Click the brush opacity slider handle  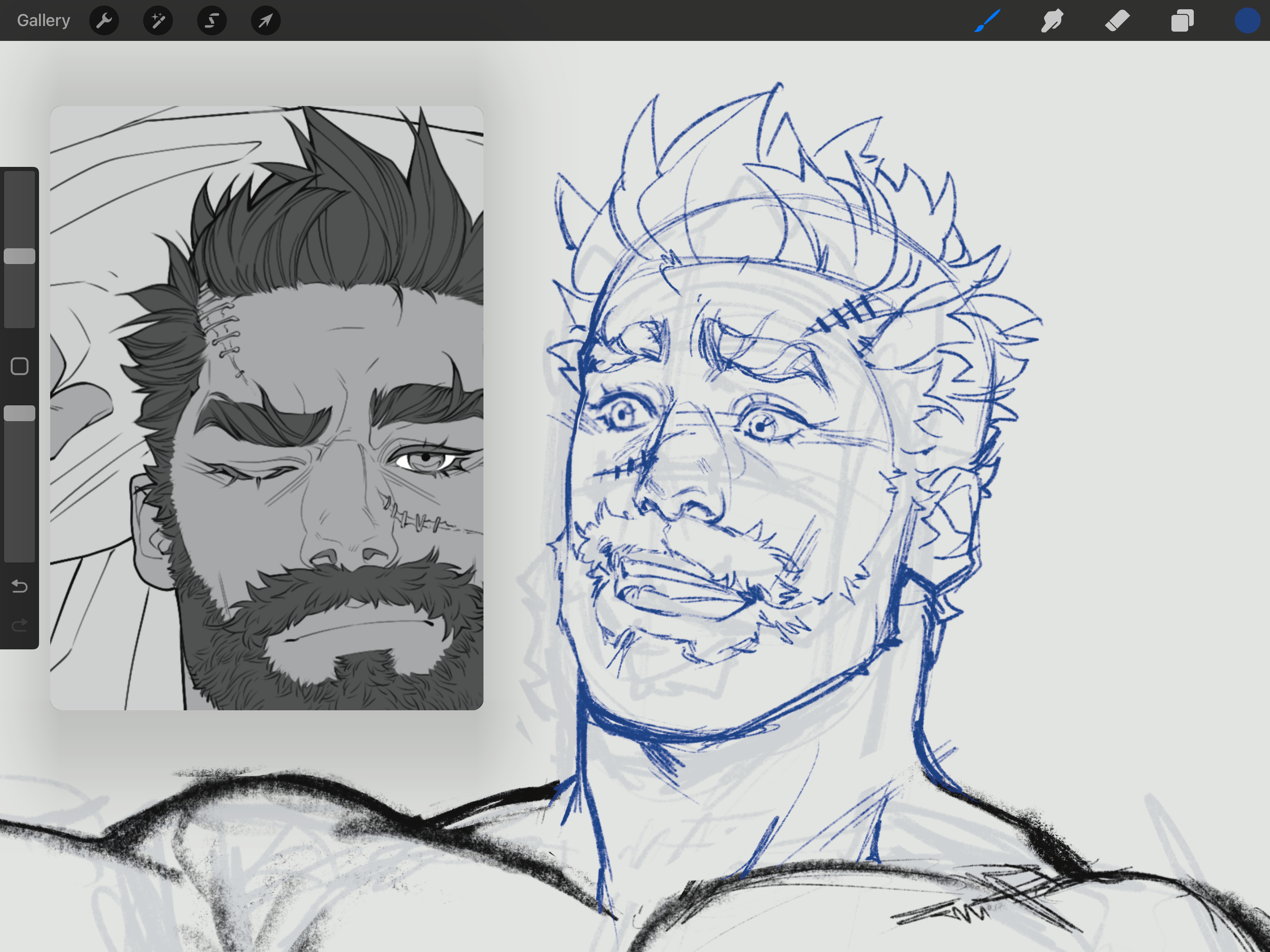20,413
